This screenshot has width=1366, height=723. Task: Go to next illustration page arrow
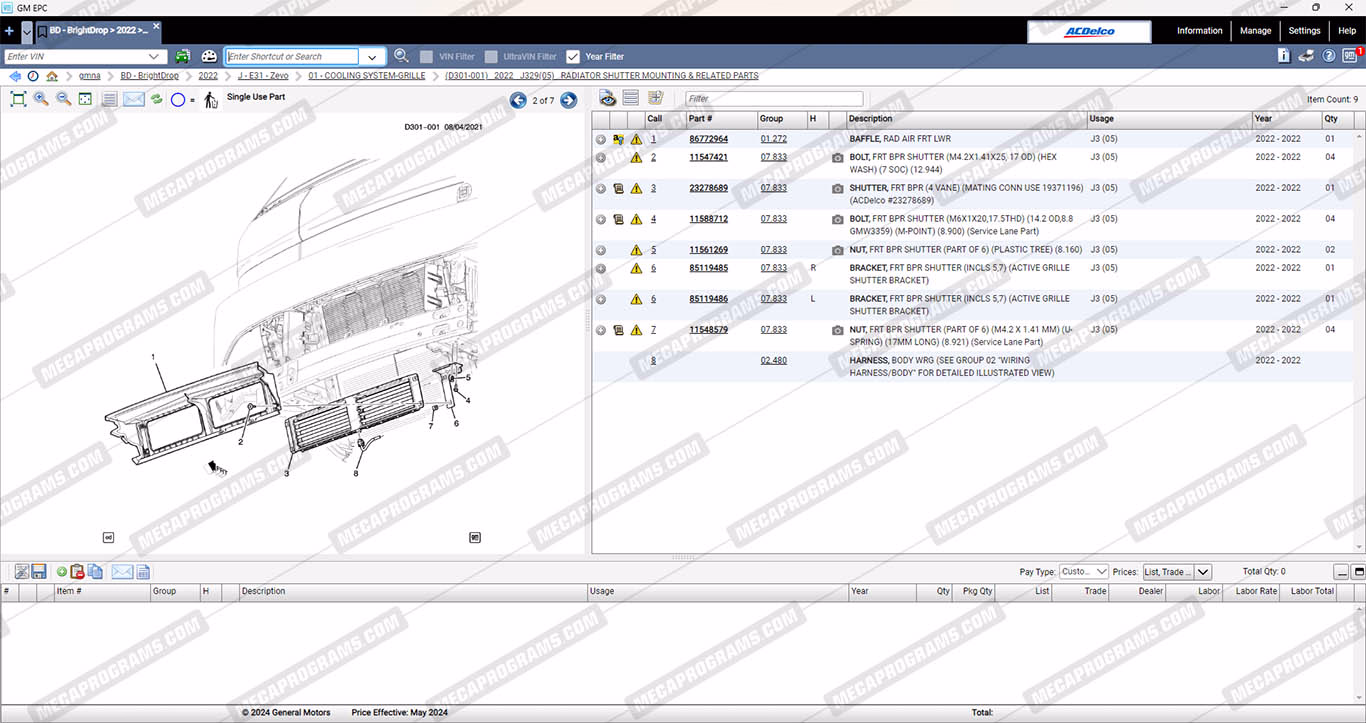(568, 100)
